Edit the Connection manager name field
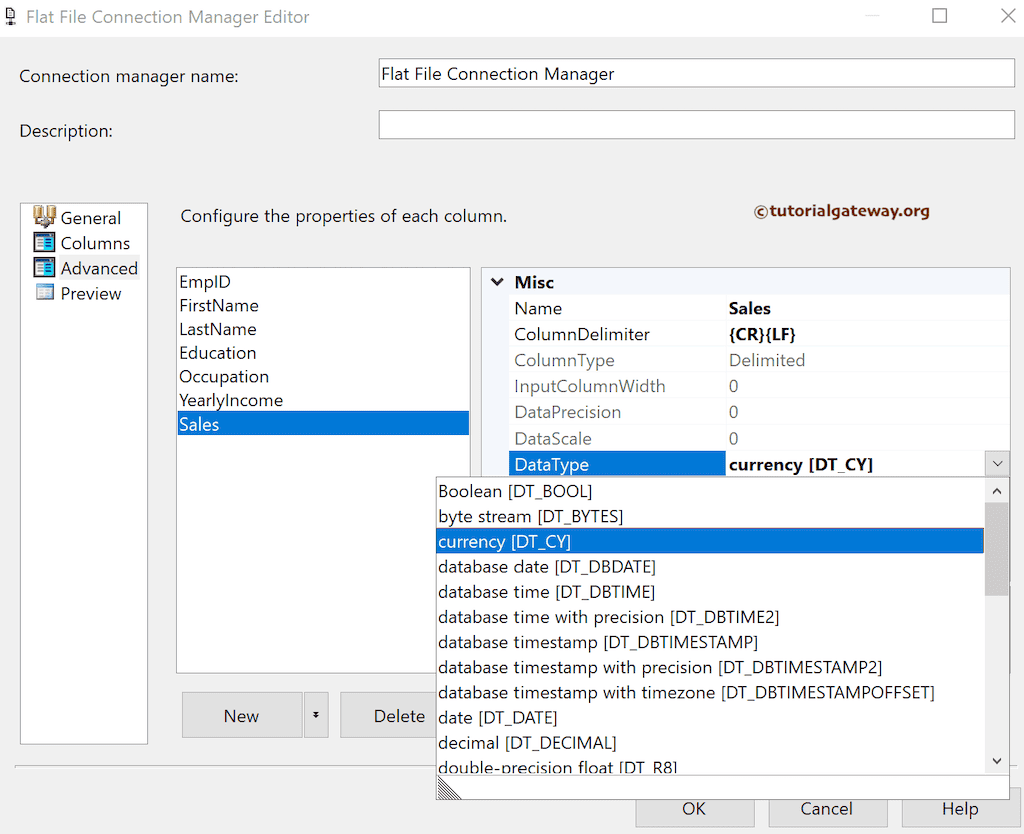This screenshot has height=834, width=1024. [x=695, y=72]
